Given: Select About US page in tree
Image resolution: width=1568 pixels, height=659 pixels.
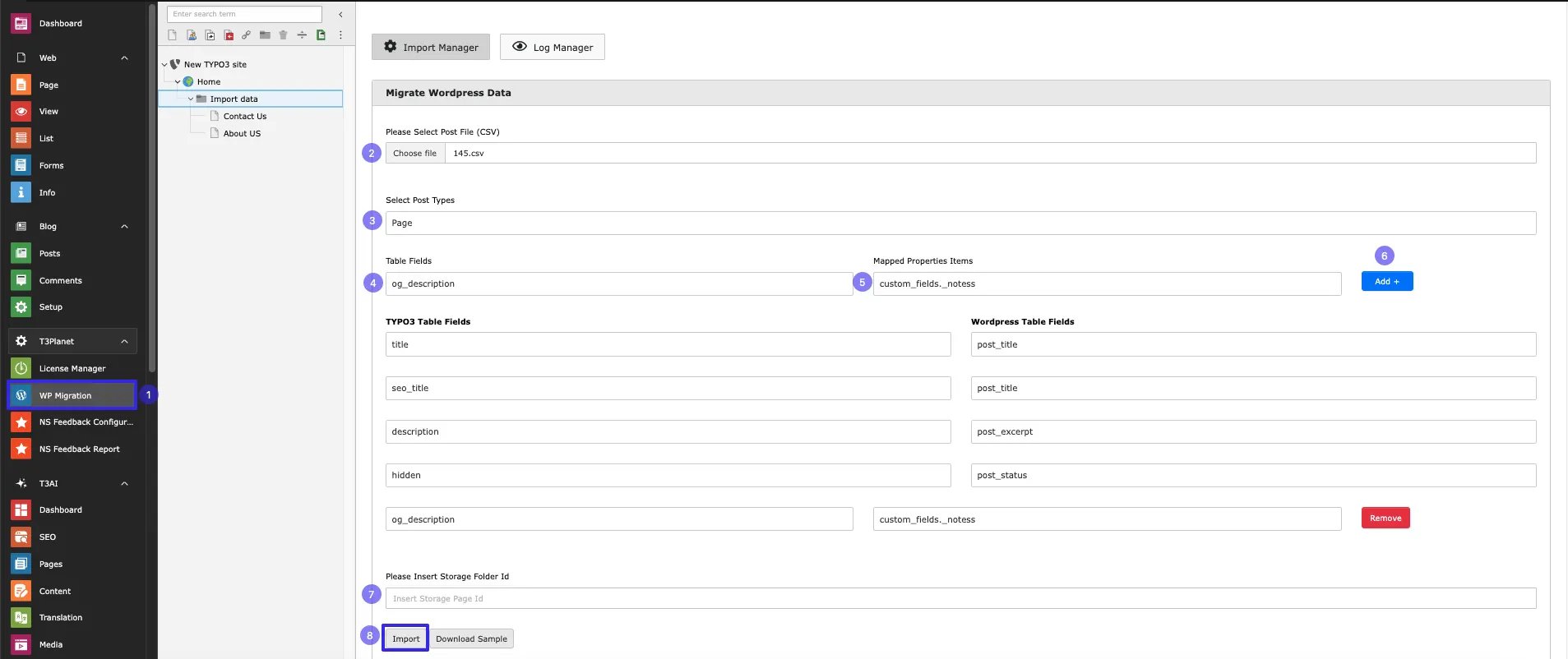Looking at the screenshot, I should (x=242, y=133).
